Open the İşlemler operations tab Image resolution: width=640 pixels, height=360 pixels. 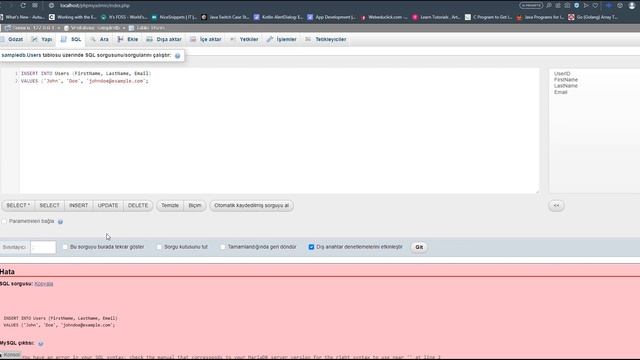tap(282, 39)
